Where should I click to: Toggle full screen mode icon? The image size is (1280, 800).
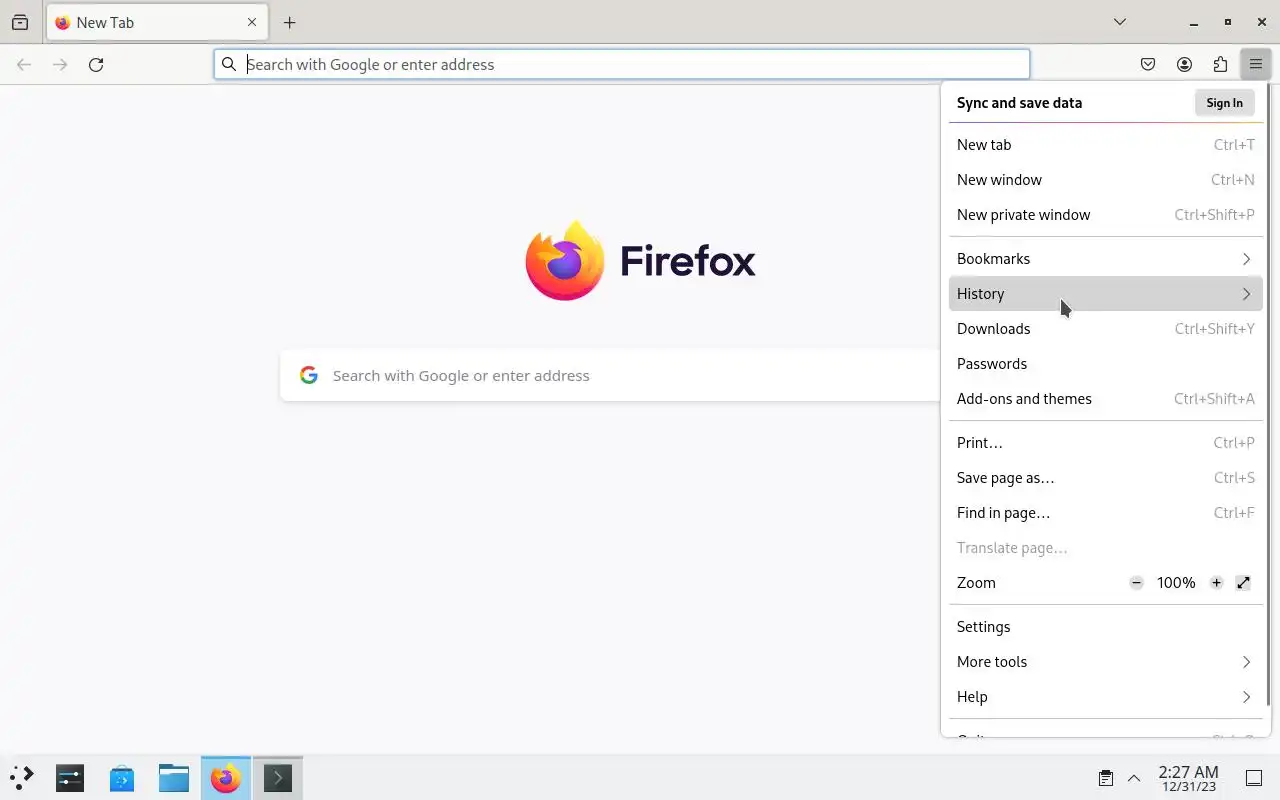(1243, 583)
